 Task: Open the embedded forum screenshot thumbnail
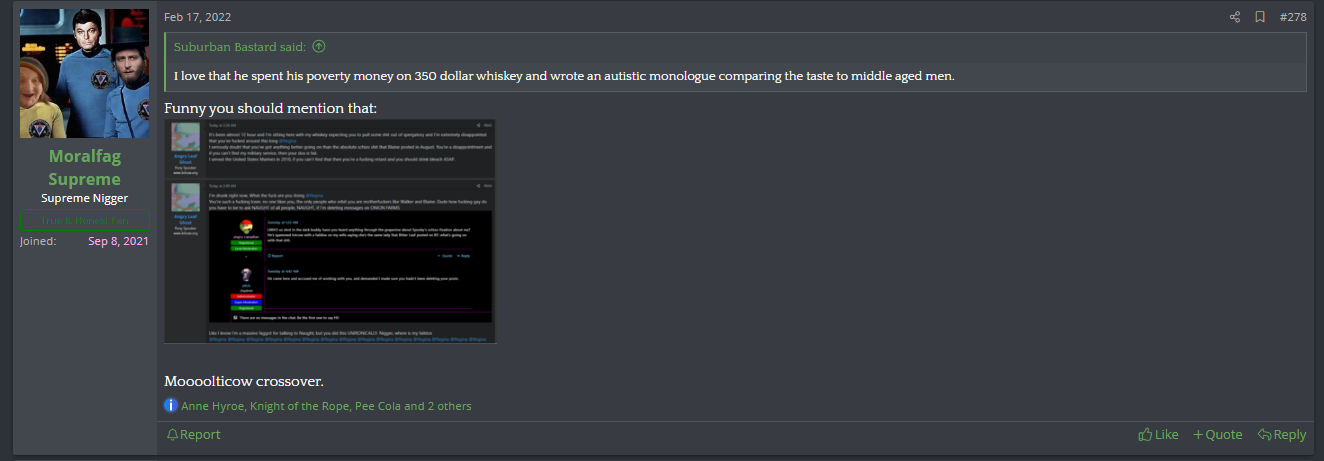click(330, 231)
